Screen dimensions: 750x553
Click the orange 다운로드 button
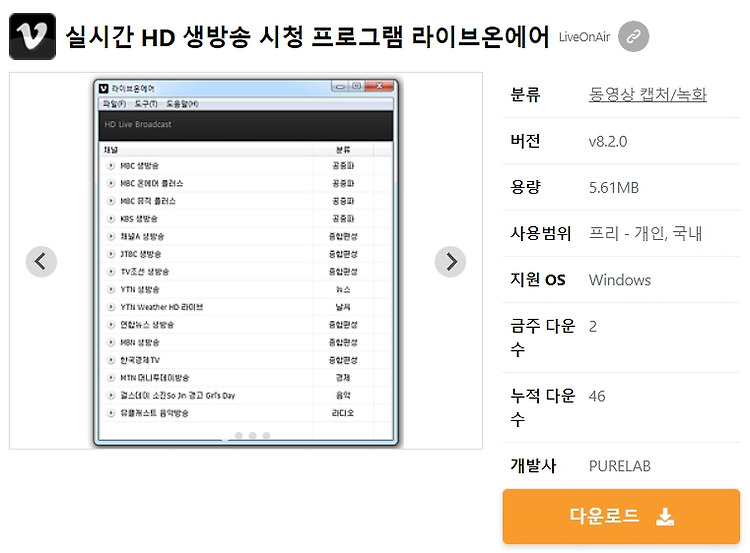(621, 516)
